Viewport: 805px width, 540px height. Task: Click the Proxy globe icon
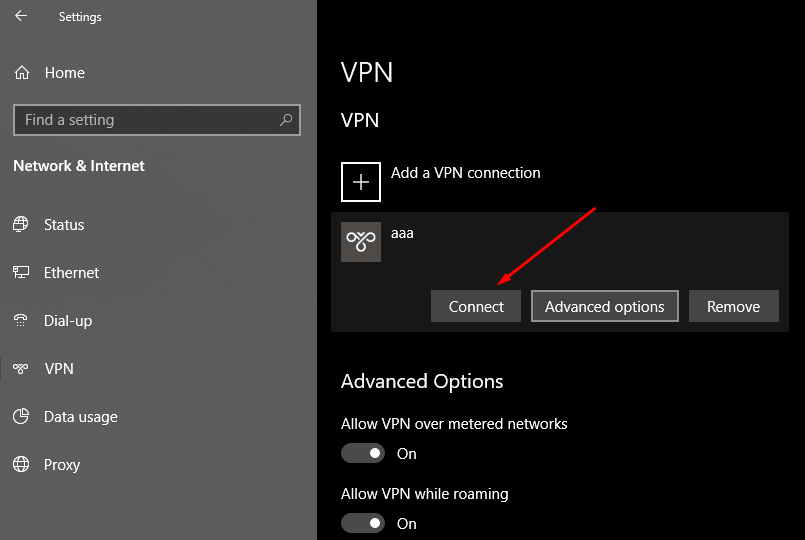(21, 464)
